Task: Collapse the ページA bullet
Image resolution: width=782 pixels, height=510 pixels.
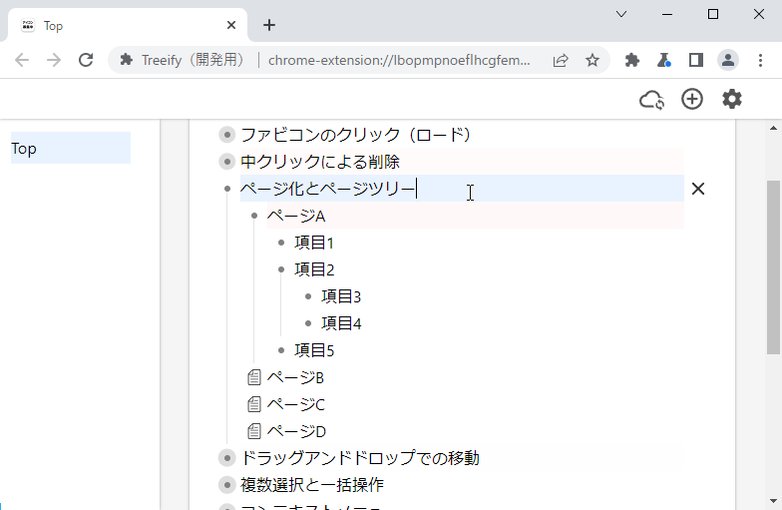Action: point(254,215)
